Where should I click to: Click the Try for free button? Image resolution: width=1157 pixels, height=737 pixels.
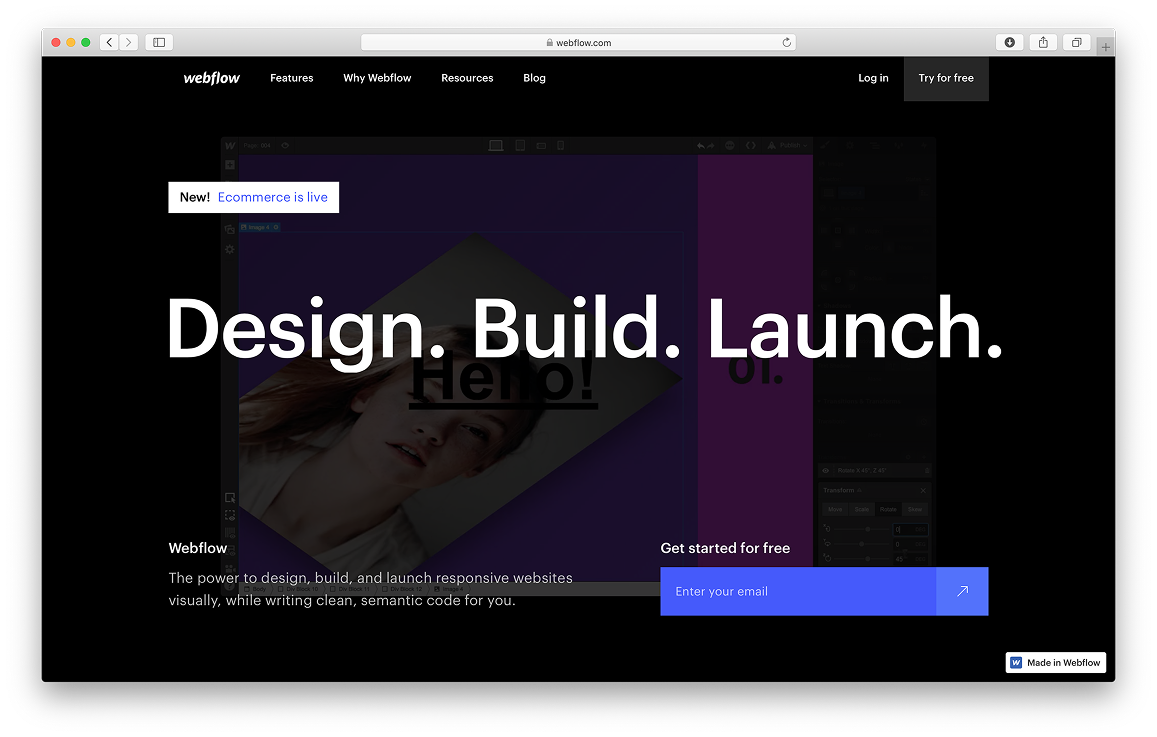coord(946,78)
